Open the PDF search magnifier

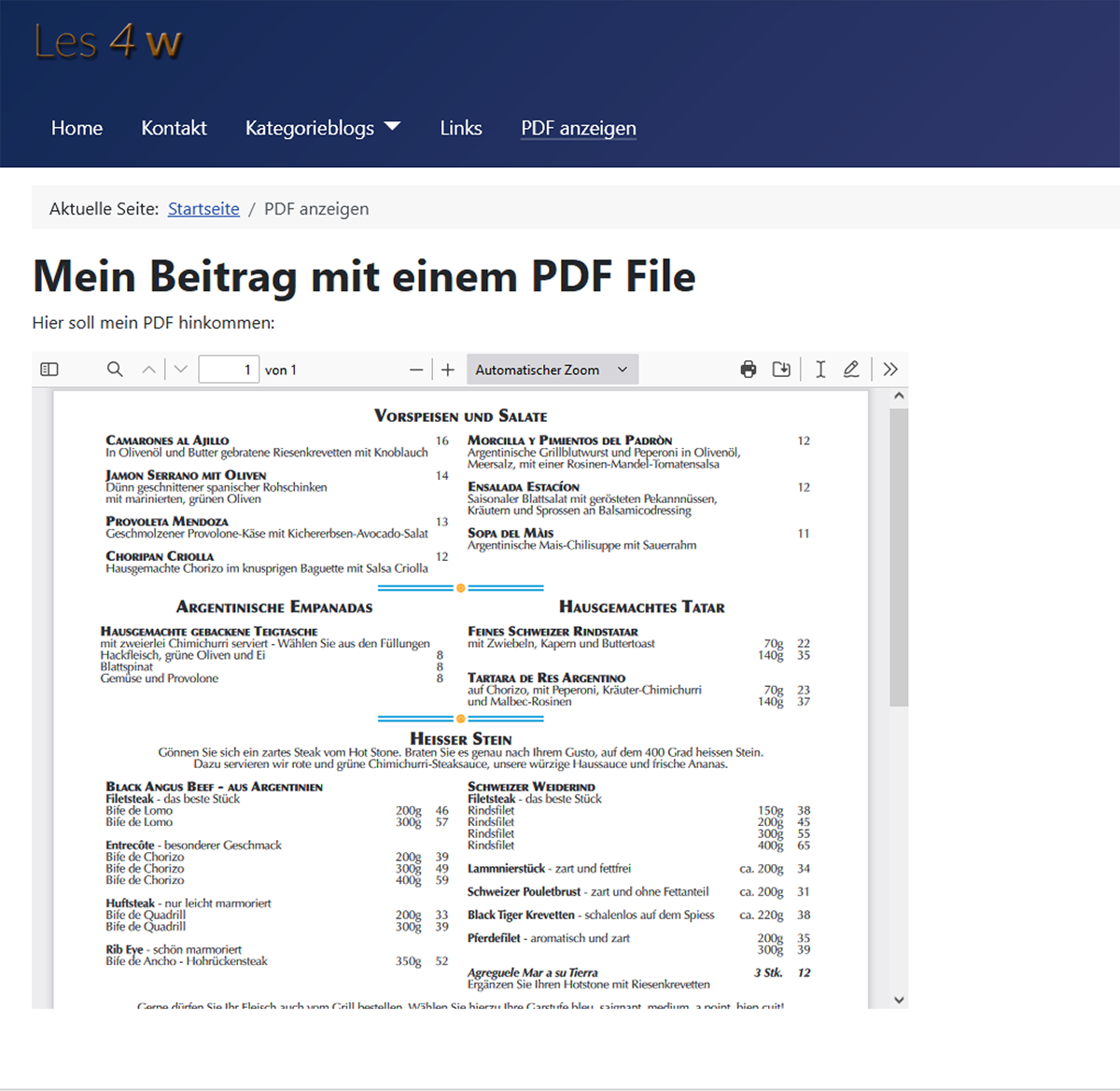pyautogui.click(x=115, y=370)
